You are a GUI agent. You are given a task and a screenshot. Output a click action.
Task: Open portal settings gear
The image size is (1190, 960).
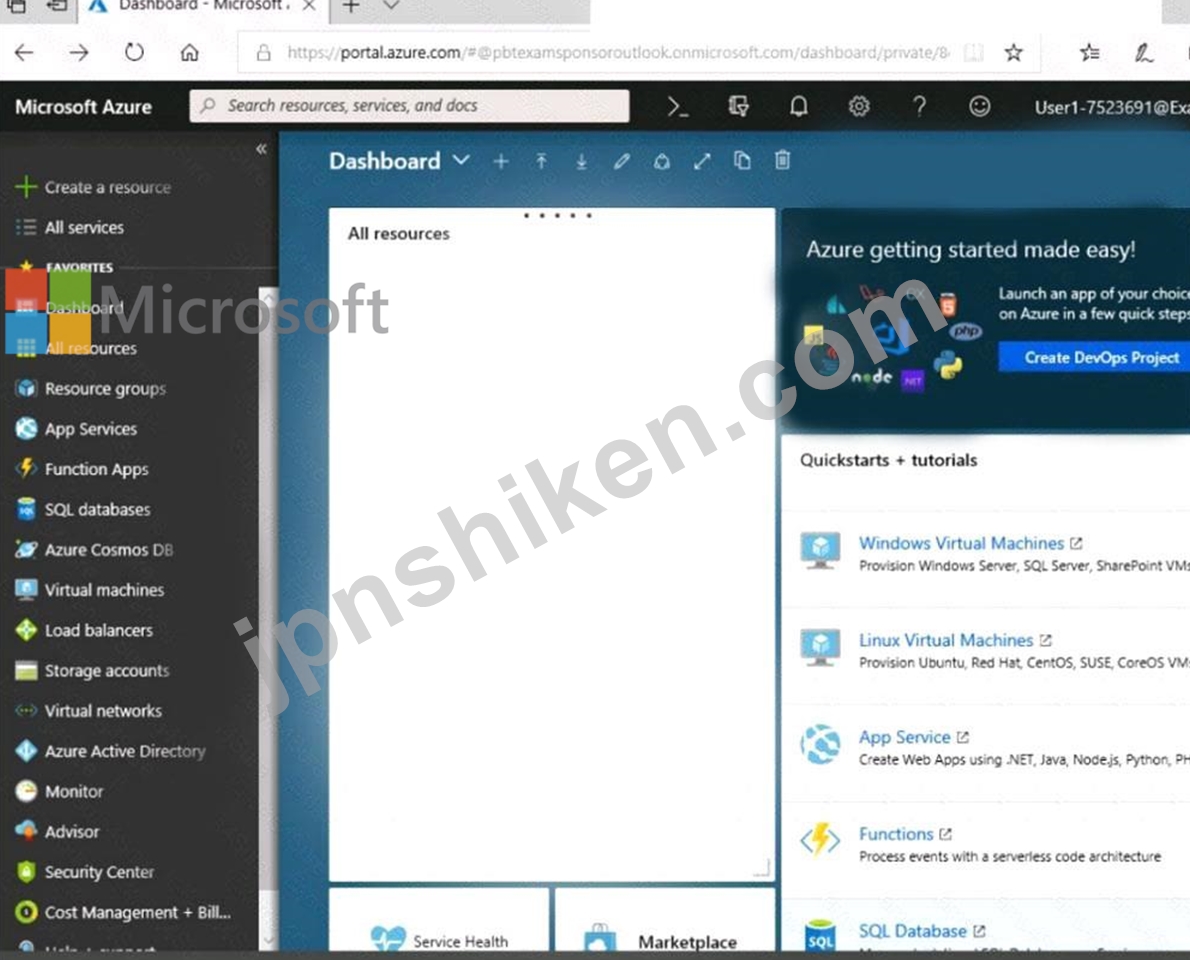click(858, 106)
